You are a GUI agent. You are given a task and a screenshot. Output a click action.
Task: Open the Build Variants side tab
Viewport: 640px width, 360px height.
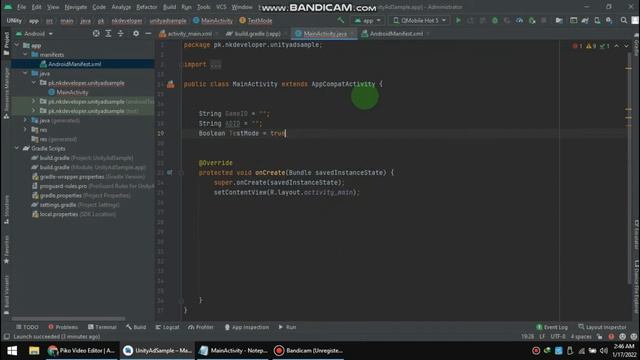click(6, 295)
